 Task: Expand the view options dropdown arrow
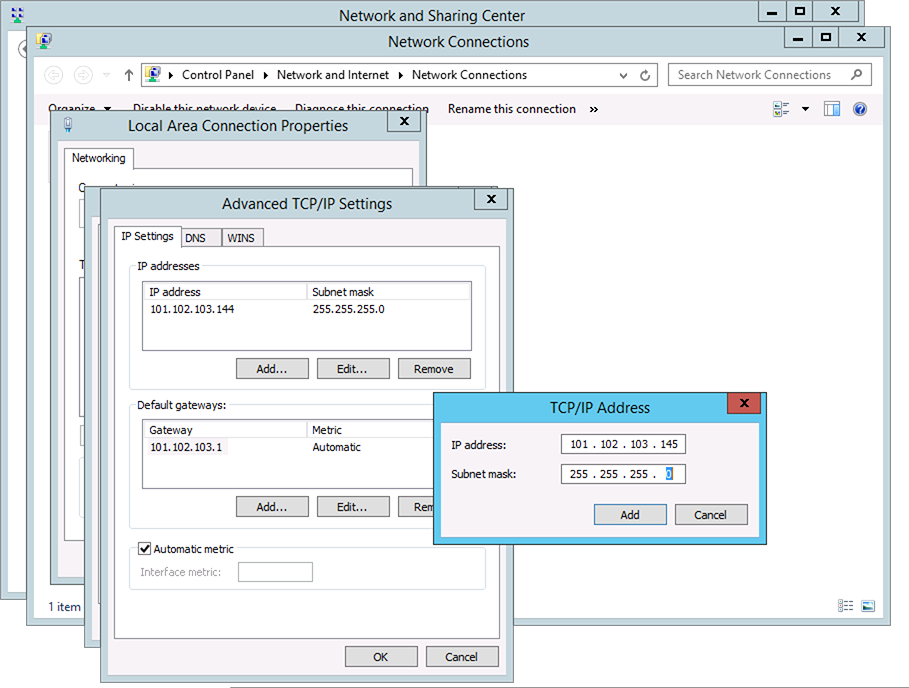pyautogui.click(x=805, y=109)
